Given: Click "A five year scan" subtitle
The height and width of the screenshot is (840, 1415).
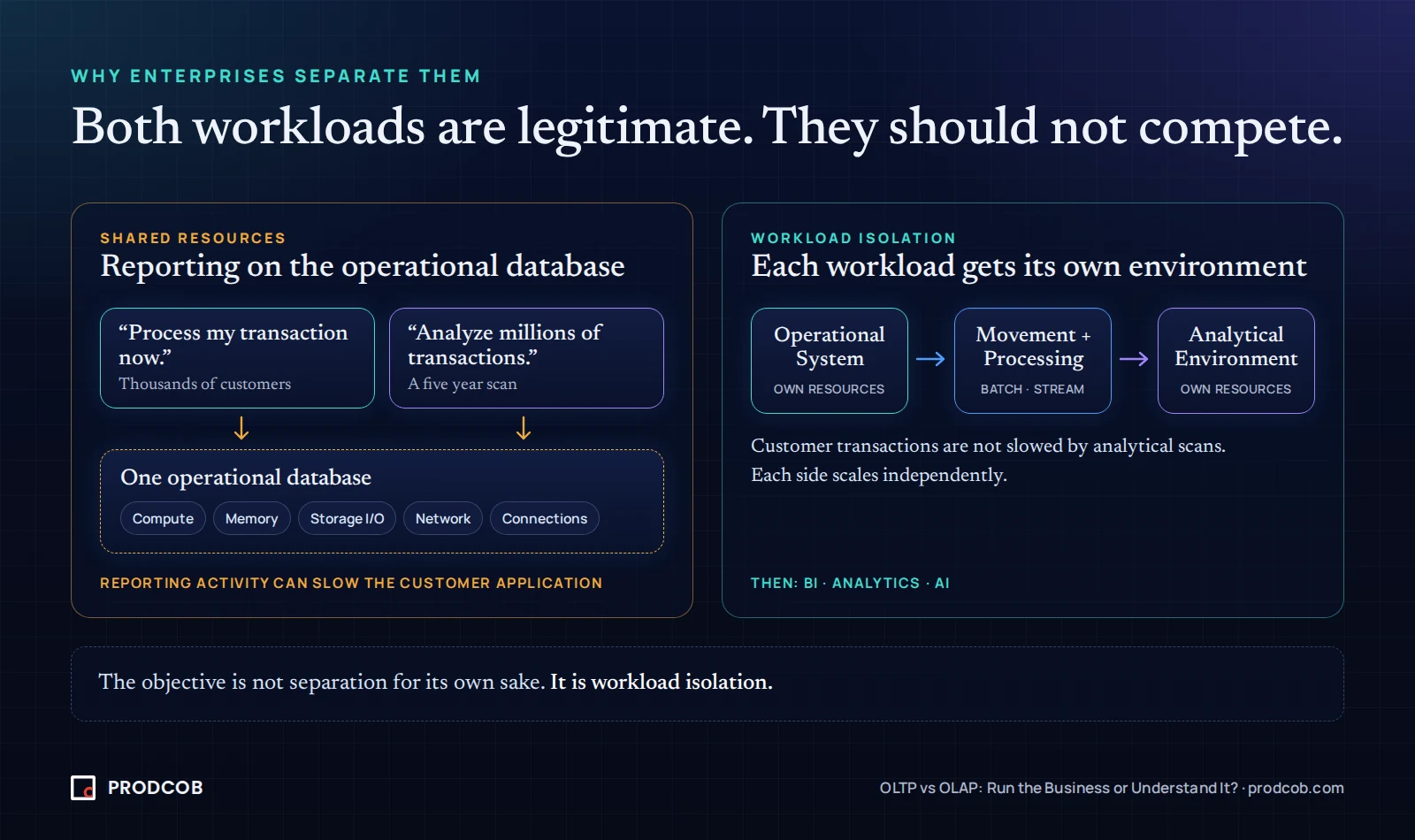Looking at the screenshot, I should click(463, 384).
